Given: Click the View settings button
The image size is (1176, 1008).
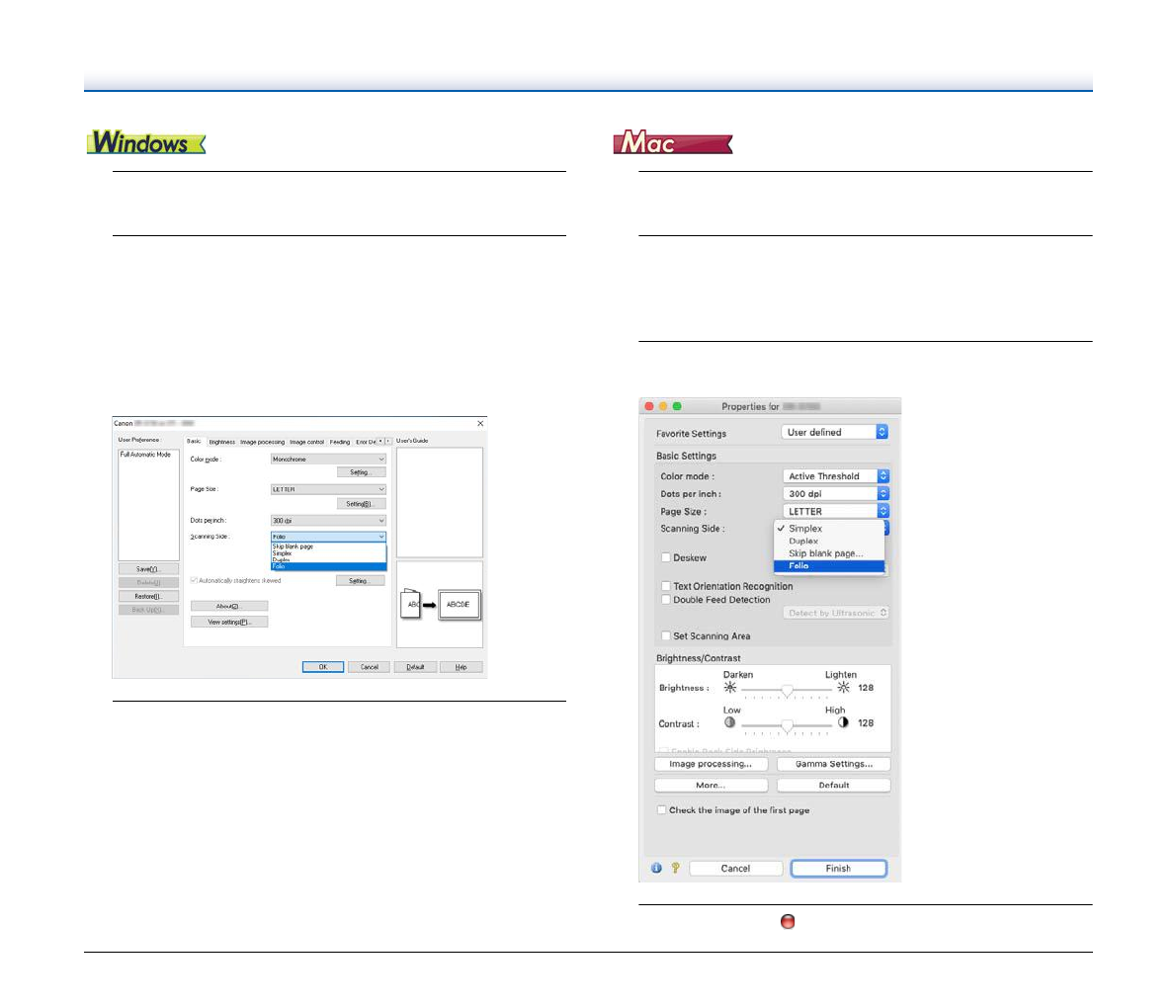Looking at the screenshot, I should point(229,623).
